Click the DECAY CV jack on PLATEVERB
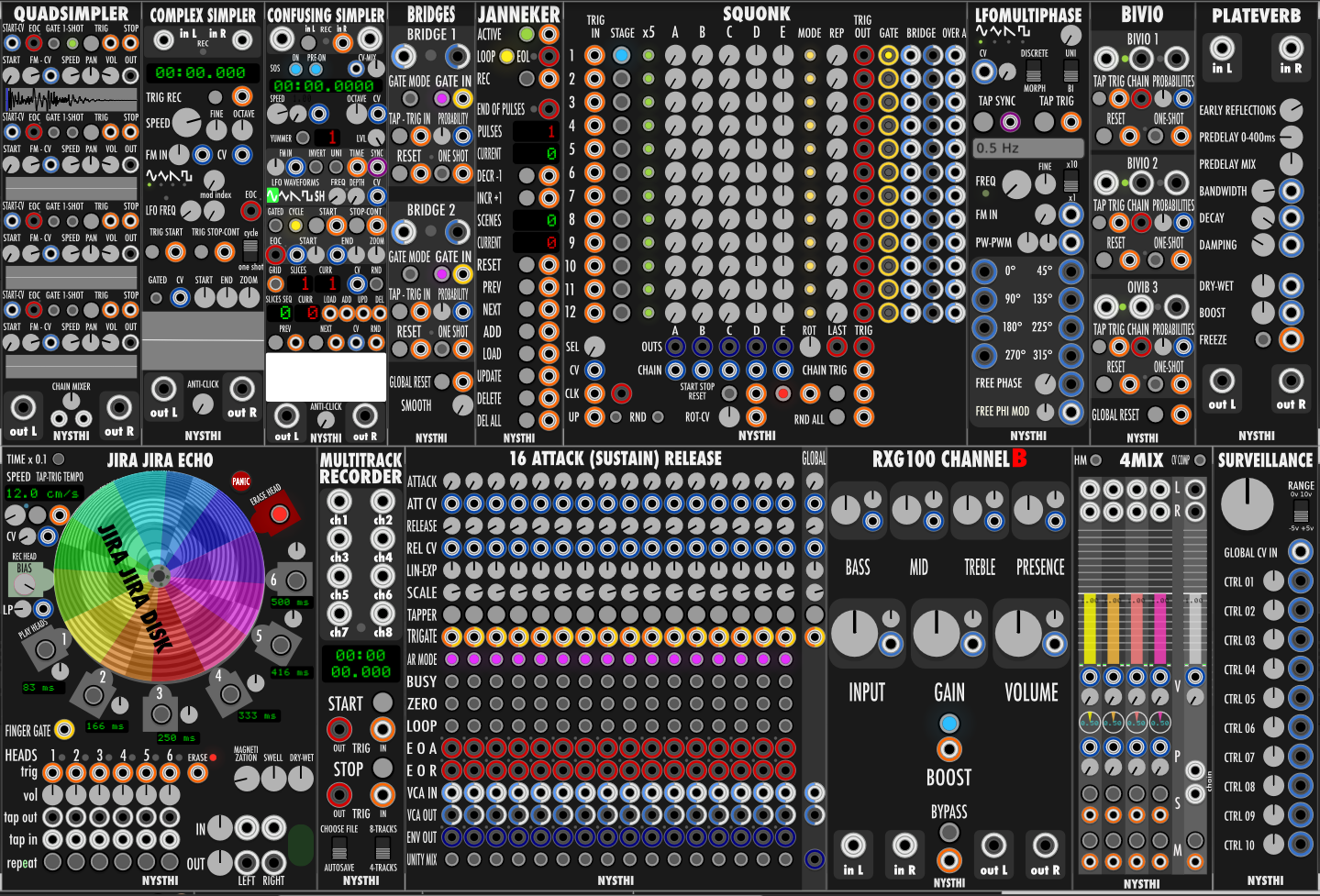 1292,217
